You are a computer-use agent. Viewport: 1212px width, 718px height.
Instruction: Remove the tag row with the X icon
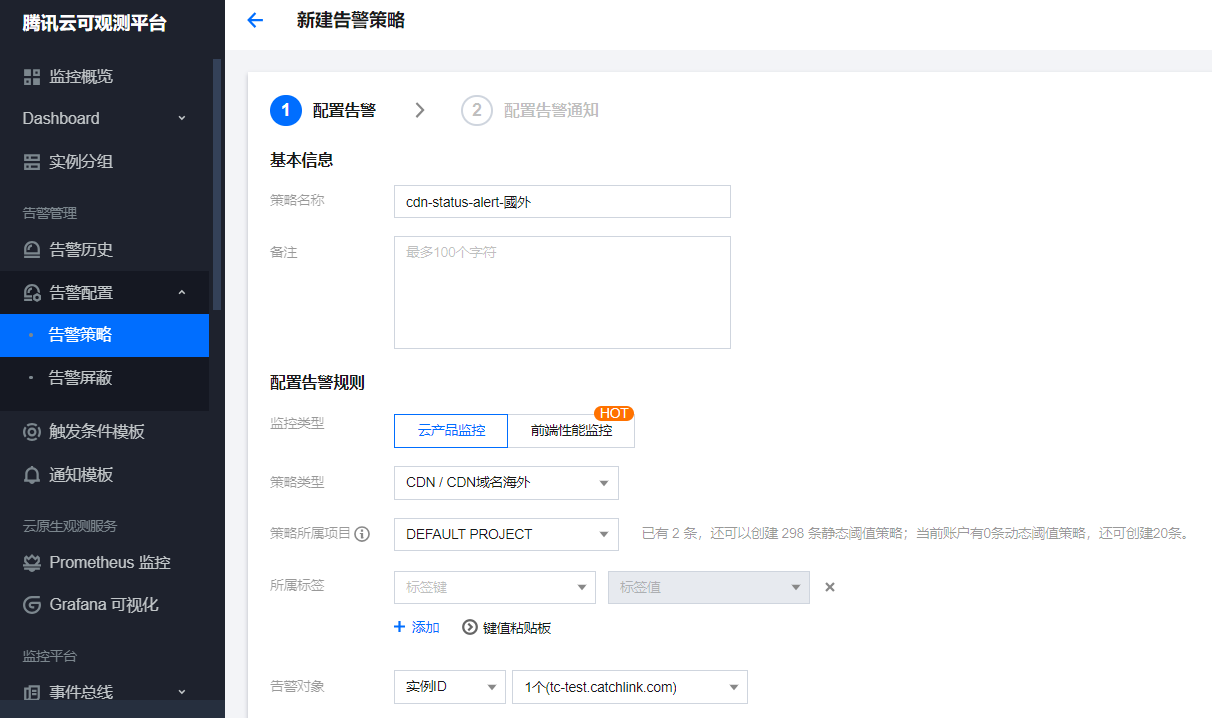pyautogui.click(x=829, y=587)
